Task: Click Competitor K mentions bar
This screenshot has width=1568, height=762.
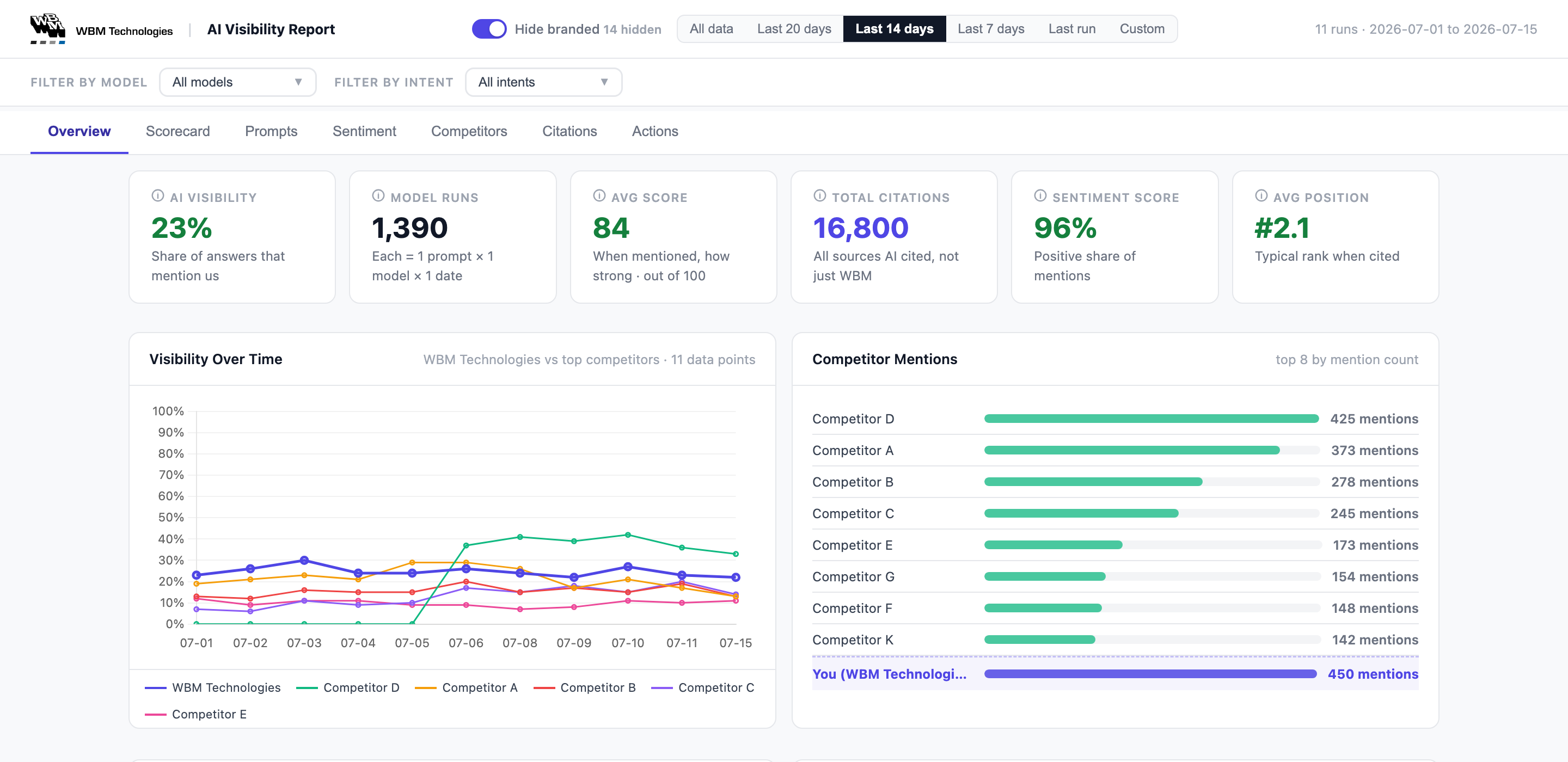Action: click(x=1040, y=640)
